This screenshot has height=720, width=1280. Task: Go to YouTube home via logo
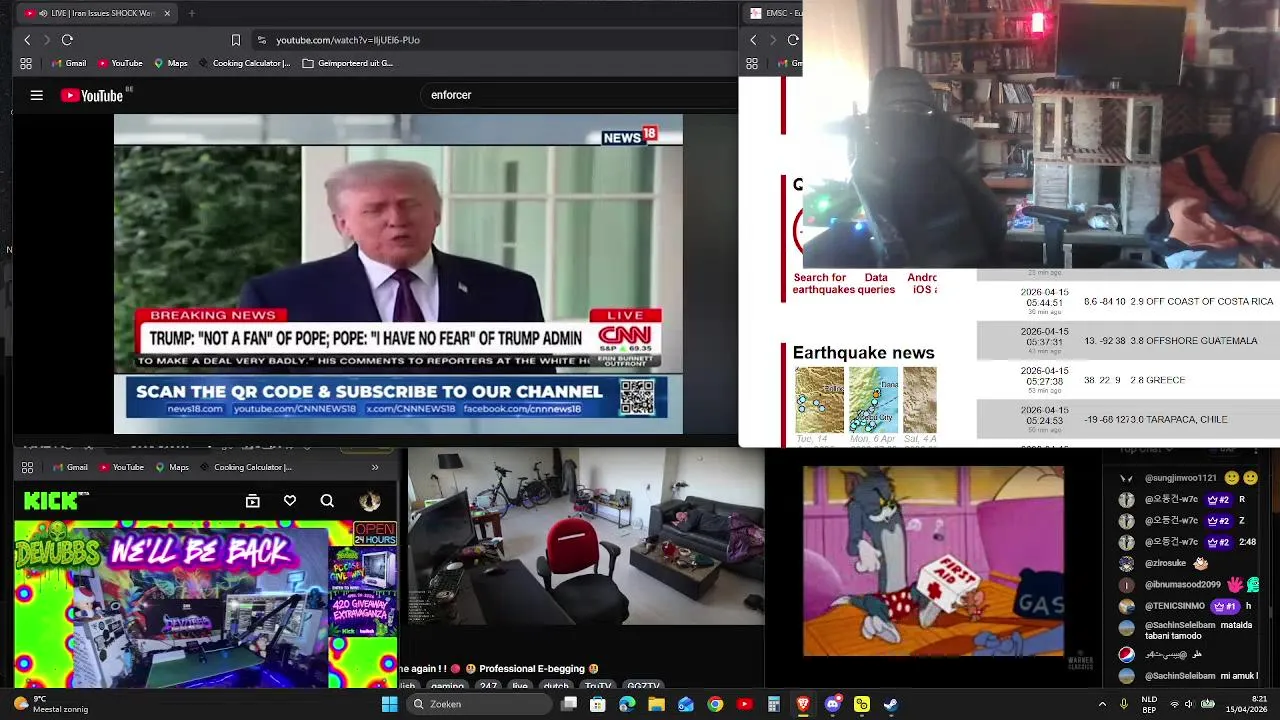click(92, 95)
